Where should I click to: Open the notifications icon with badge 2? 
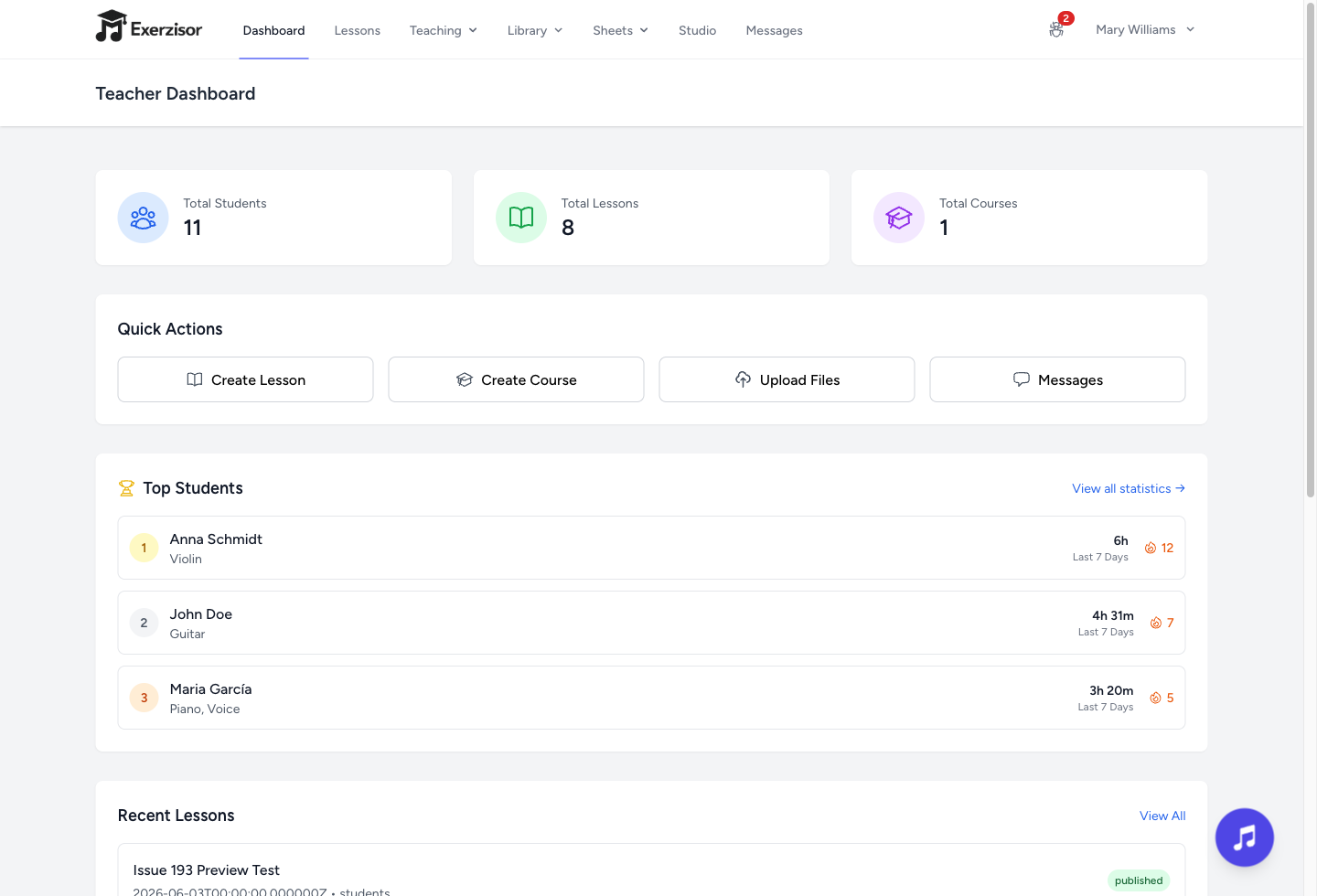1056,29
